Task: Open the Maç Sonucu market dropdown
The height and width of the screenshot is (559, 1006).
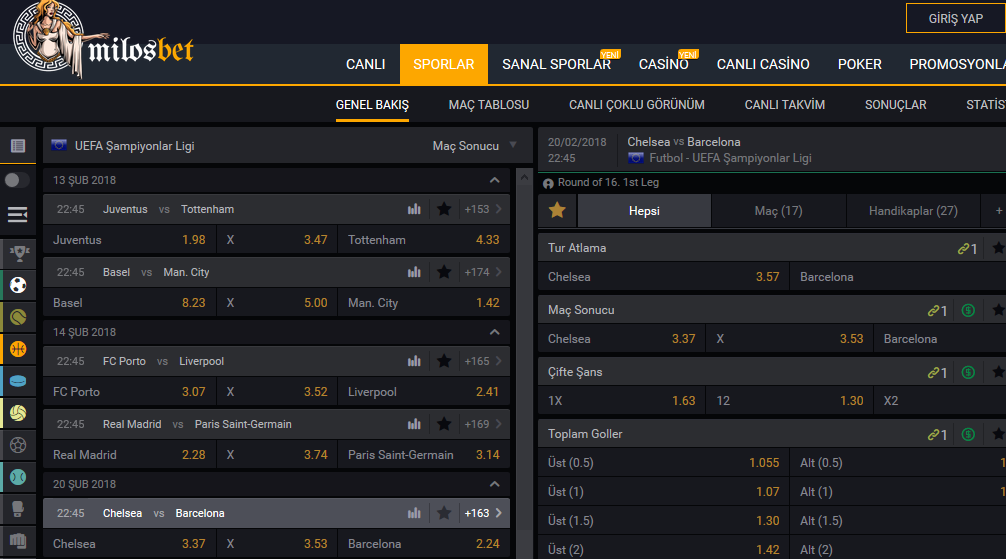Action: (x=475, y=146)
